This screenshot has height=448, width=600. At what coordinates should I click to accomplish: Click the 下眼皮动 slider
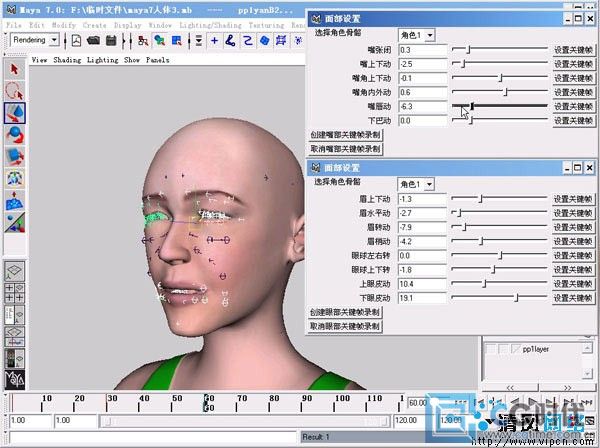point(499,297)
